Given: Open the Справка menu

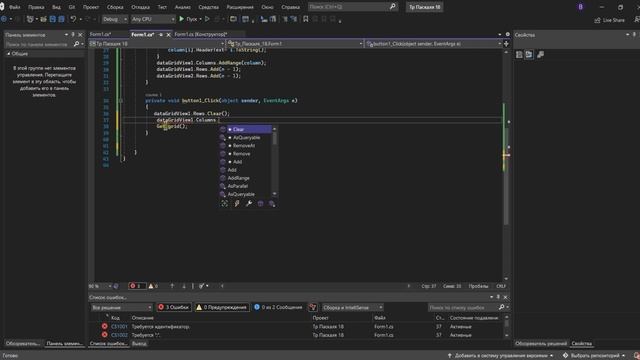Looking at the screenshot, I should 291,7.
